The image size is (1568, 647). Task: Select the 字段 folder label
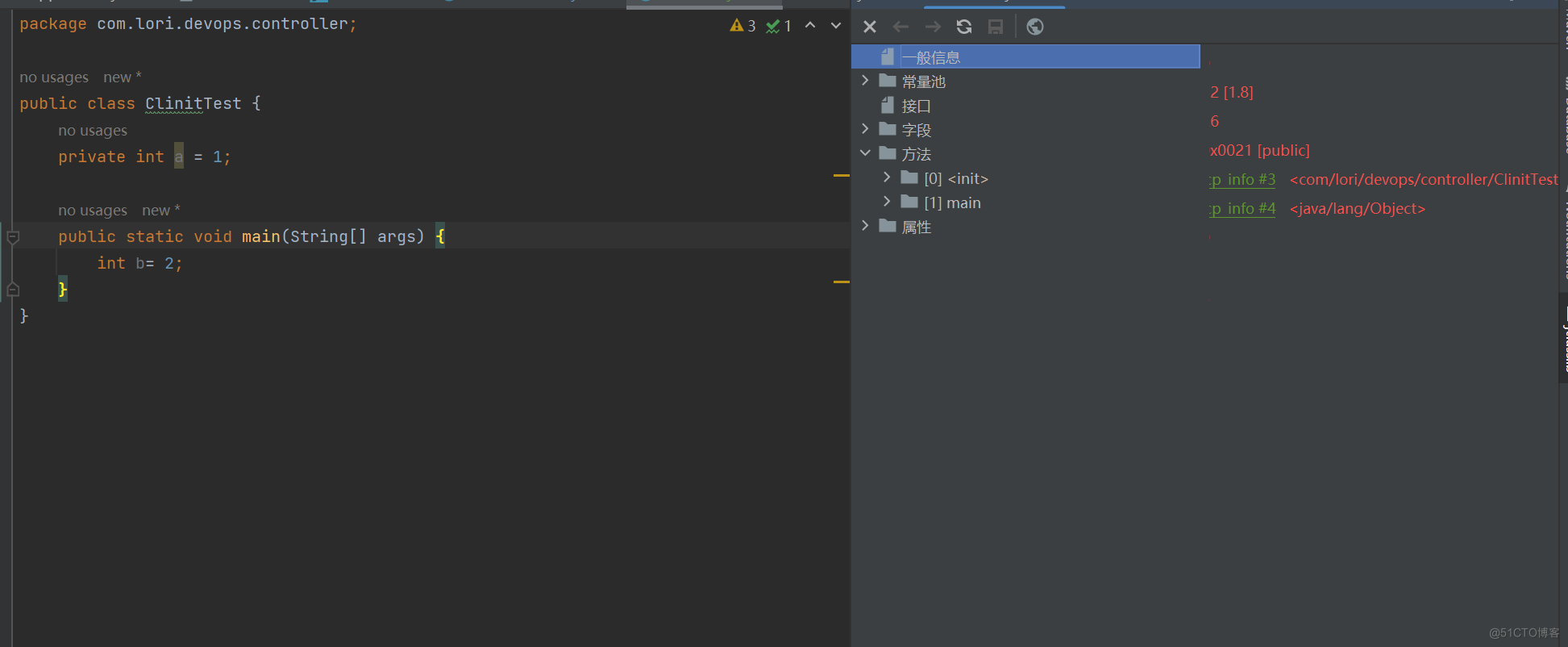pyautogui.click(x=916, y=130)
